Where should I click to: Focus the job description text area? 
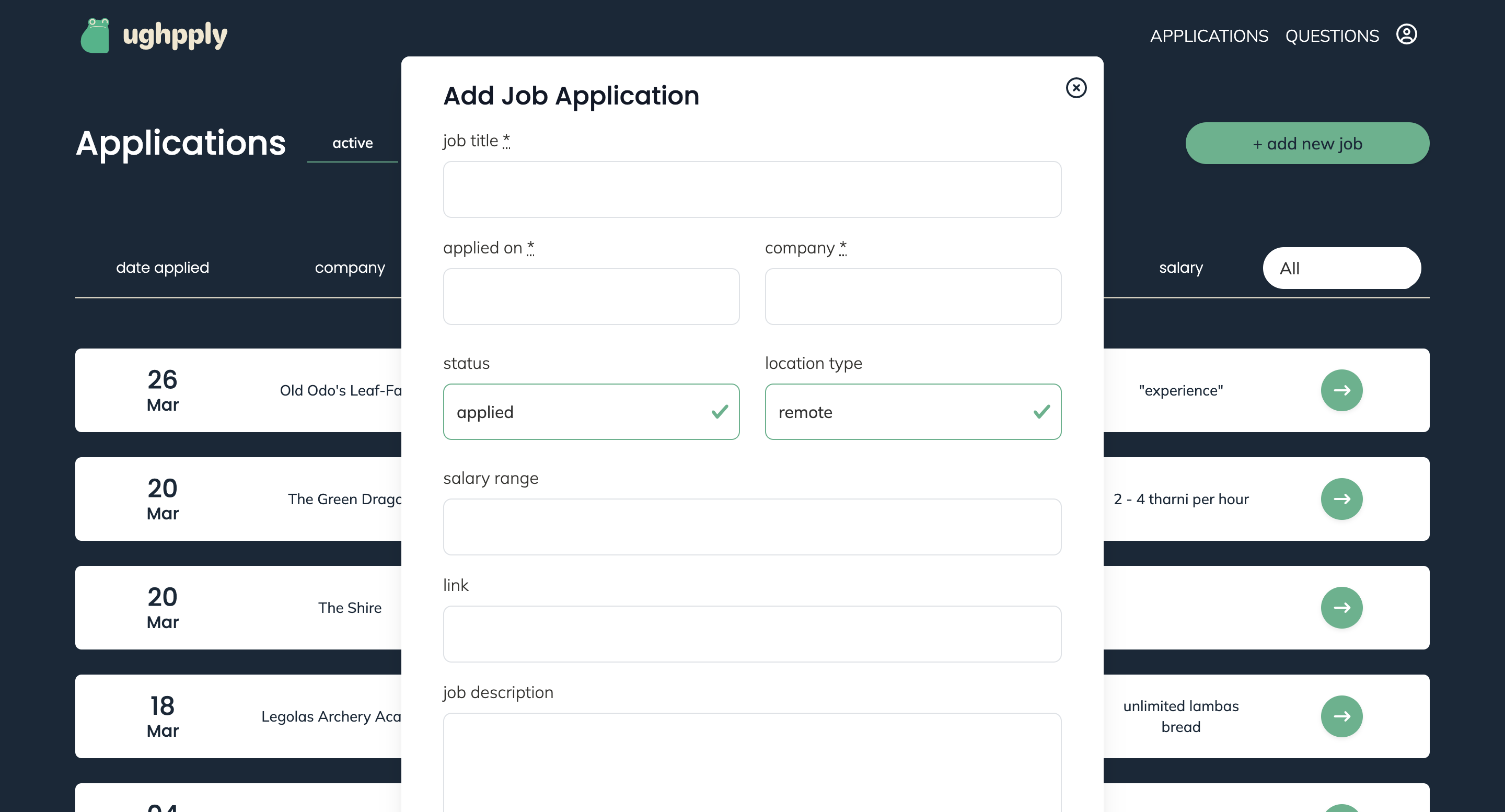[752, 762]
